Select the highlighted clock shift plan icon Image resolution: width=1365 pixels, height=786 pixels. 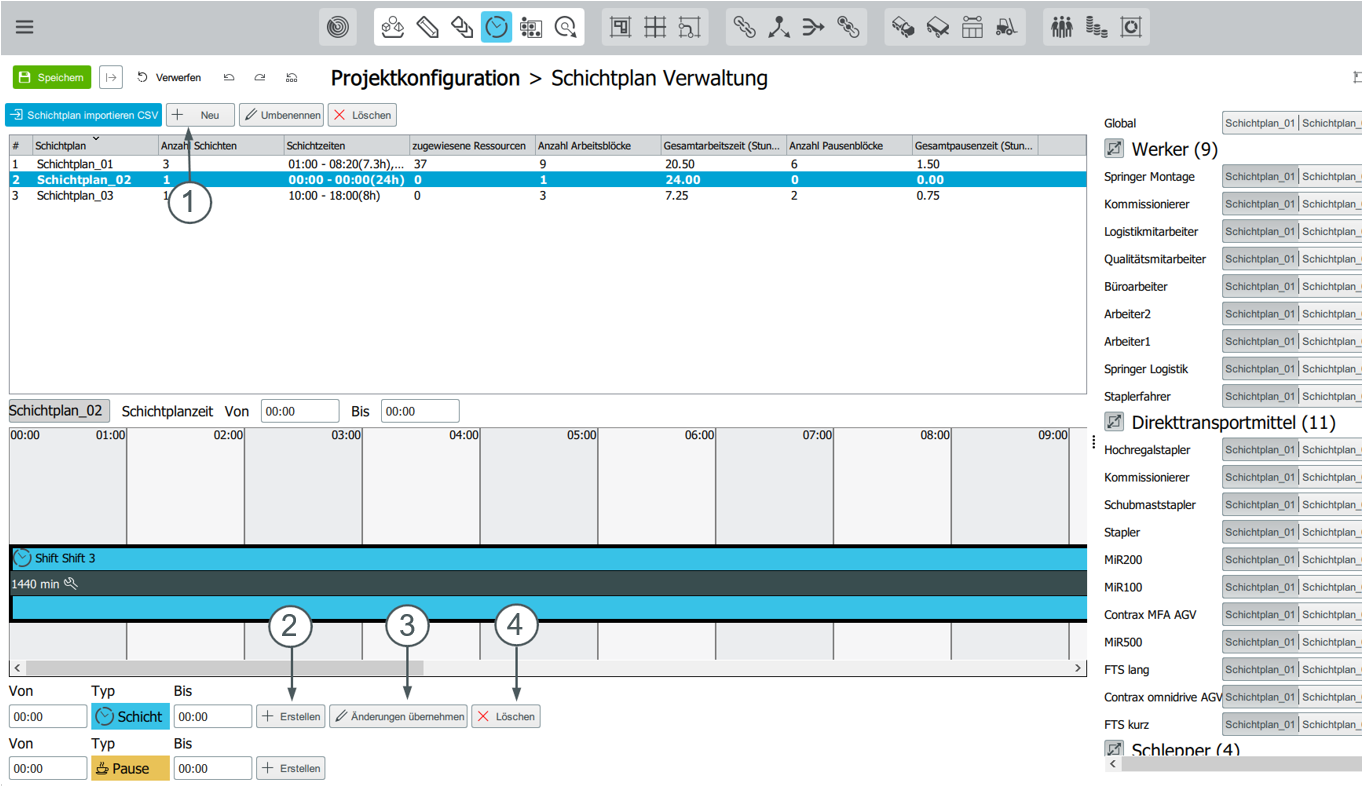(x=496, y=27)
